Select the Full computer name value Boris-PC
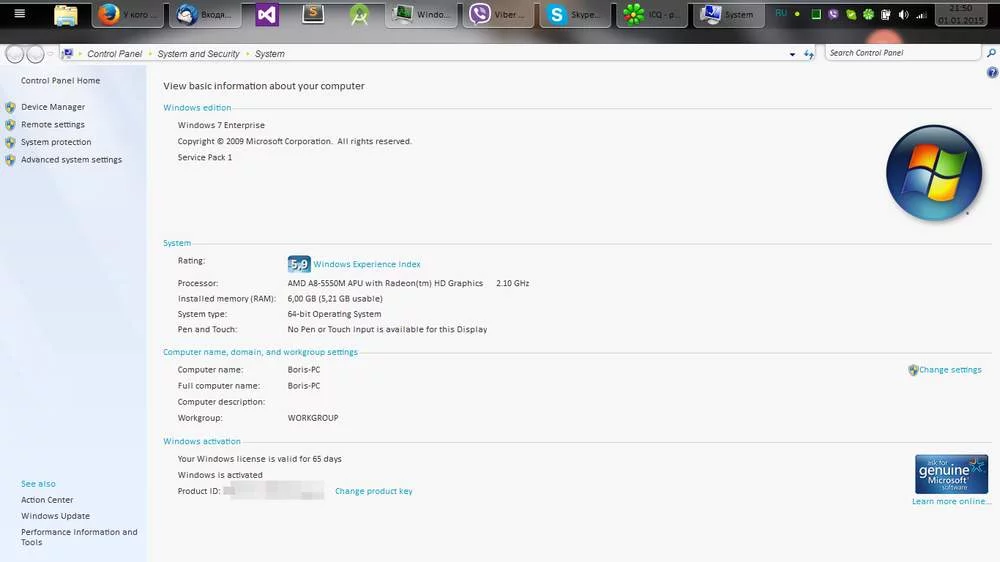The height and width of the screenshot is (562, 1000). pos(304,385)
